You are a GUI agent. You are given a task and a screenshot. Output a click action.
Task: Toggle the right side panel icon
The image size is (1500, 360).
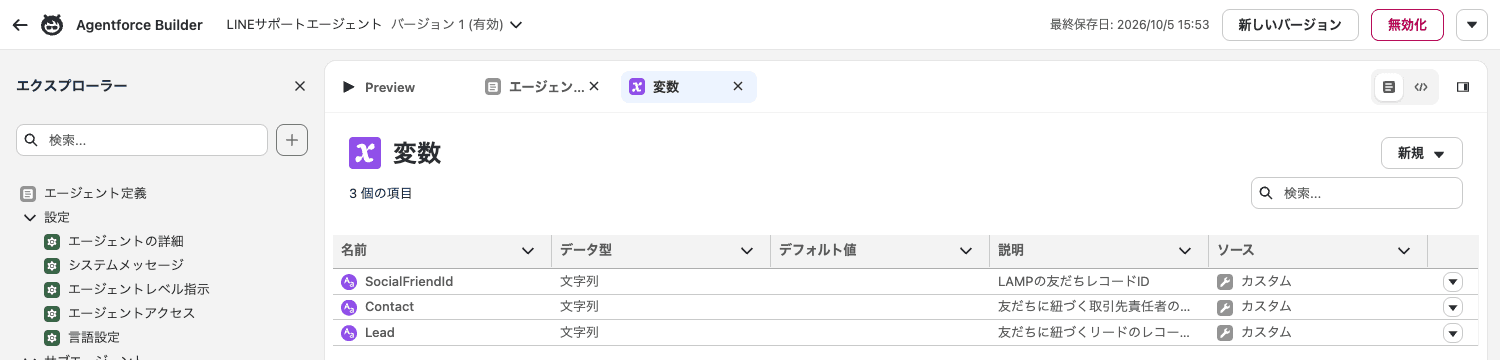pyautogui.click(x=1463, y=87)
